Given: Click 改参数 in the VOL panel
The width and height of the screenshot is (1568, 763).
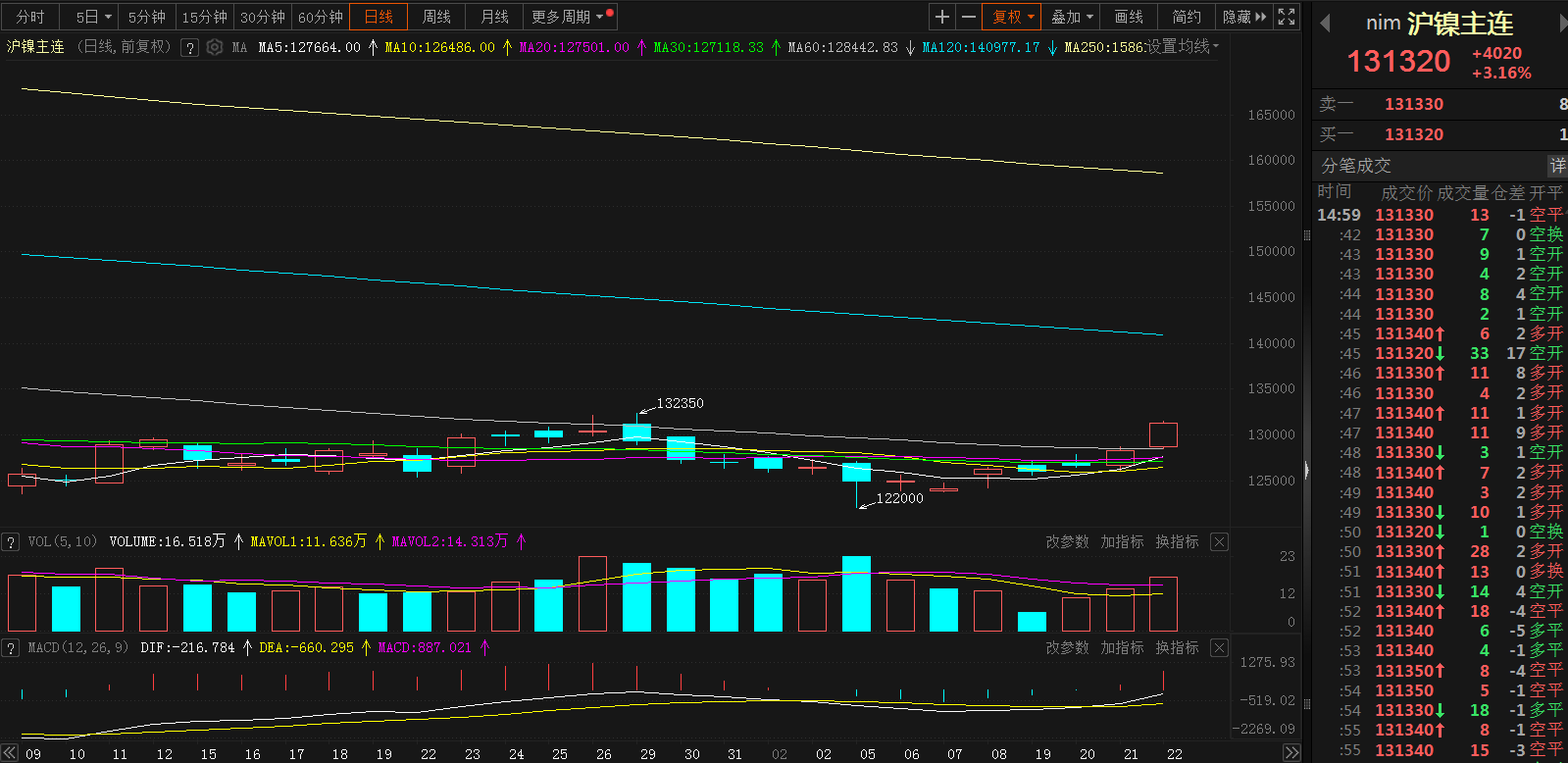Looking at the screenshot, I should 1067,541.
